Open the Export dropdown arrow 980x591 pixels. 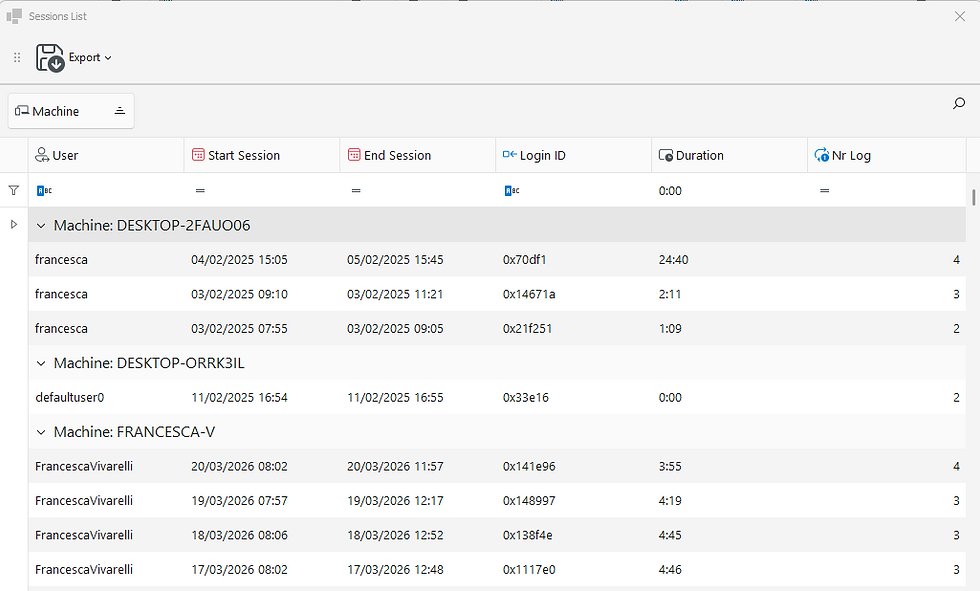tap(108, 58)
